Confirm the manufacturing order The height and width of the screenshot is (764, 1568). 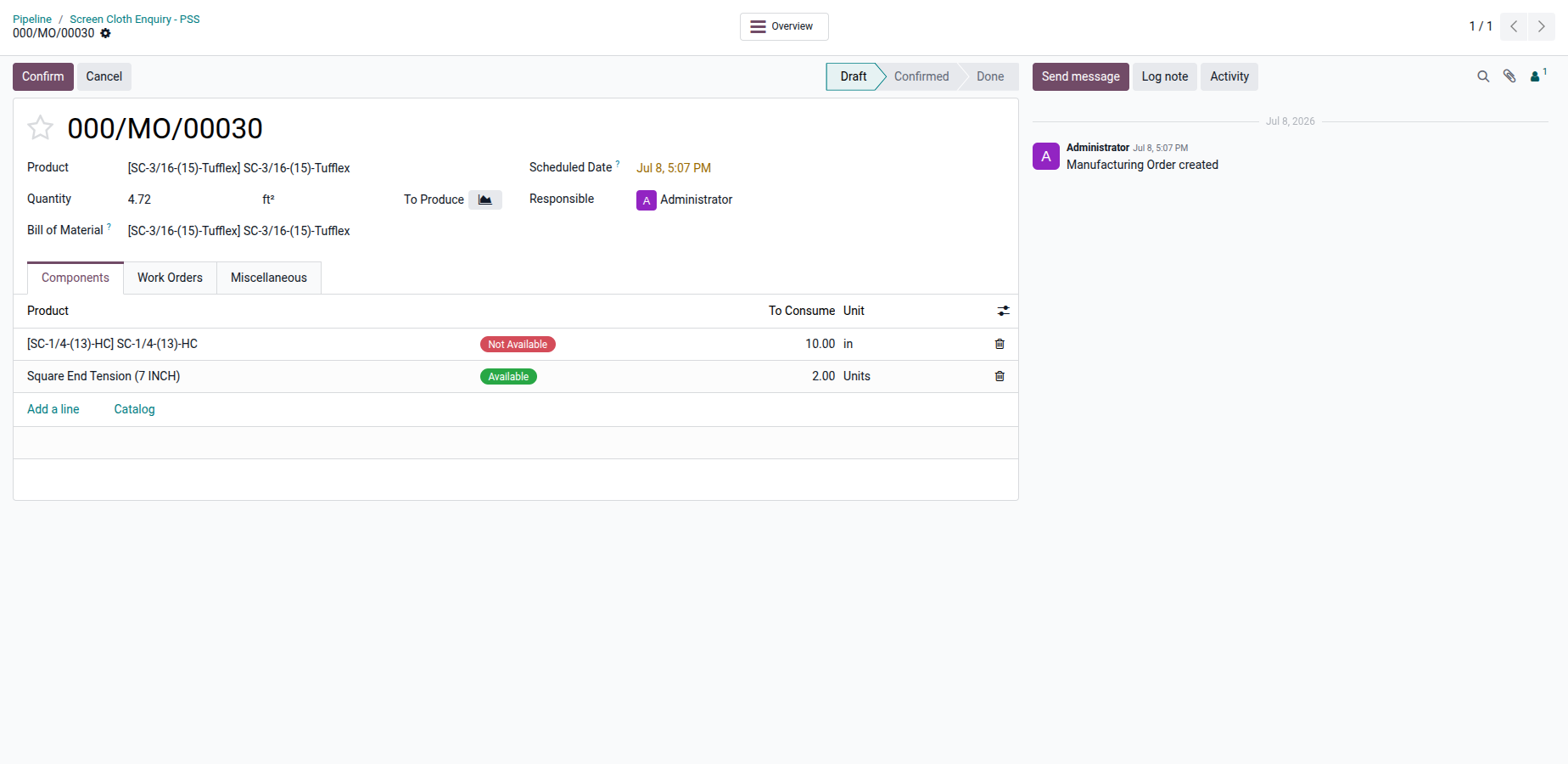point(43,76)
